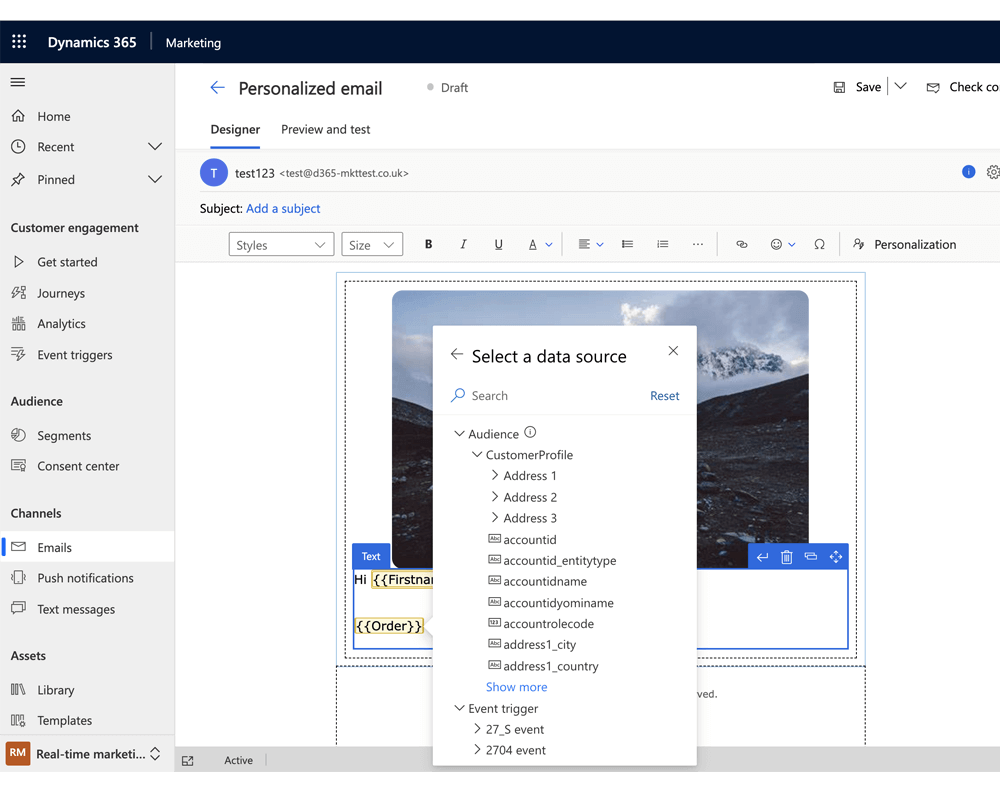Expand the 27_S event node
Screen dimensions: 1000x800
click(477, 729)
